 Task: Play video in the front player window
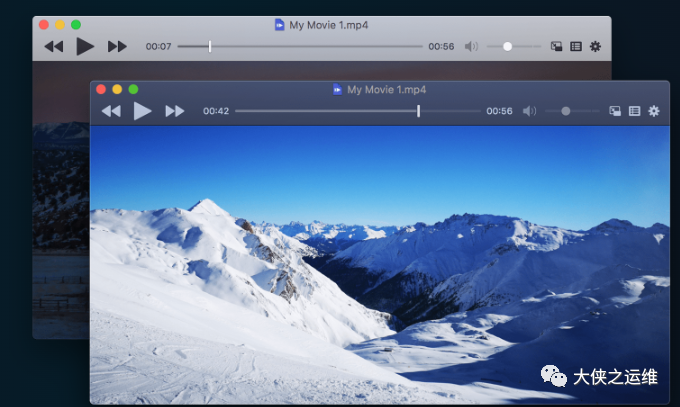pyautogui.click(x=143, y=111)
